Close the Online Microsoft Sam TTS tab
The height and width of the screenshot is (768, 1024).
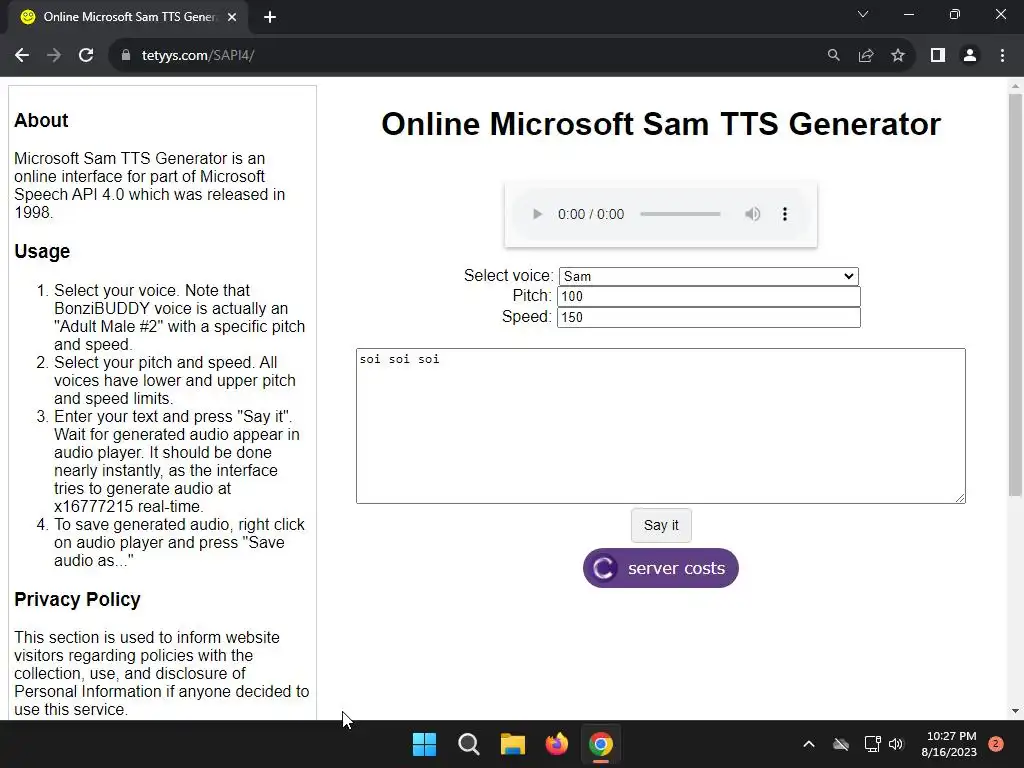click(x=232, y=18)
